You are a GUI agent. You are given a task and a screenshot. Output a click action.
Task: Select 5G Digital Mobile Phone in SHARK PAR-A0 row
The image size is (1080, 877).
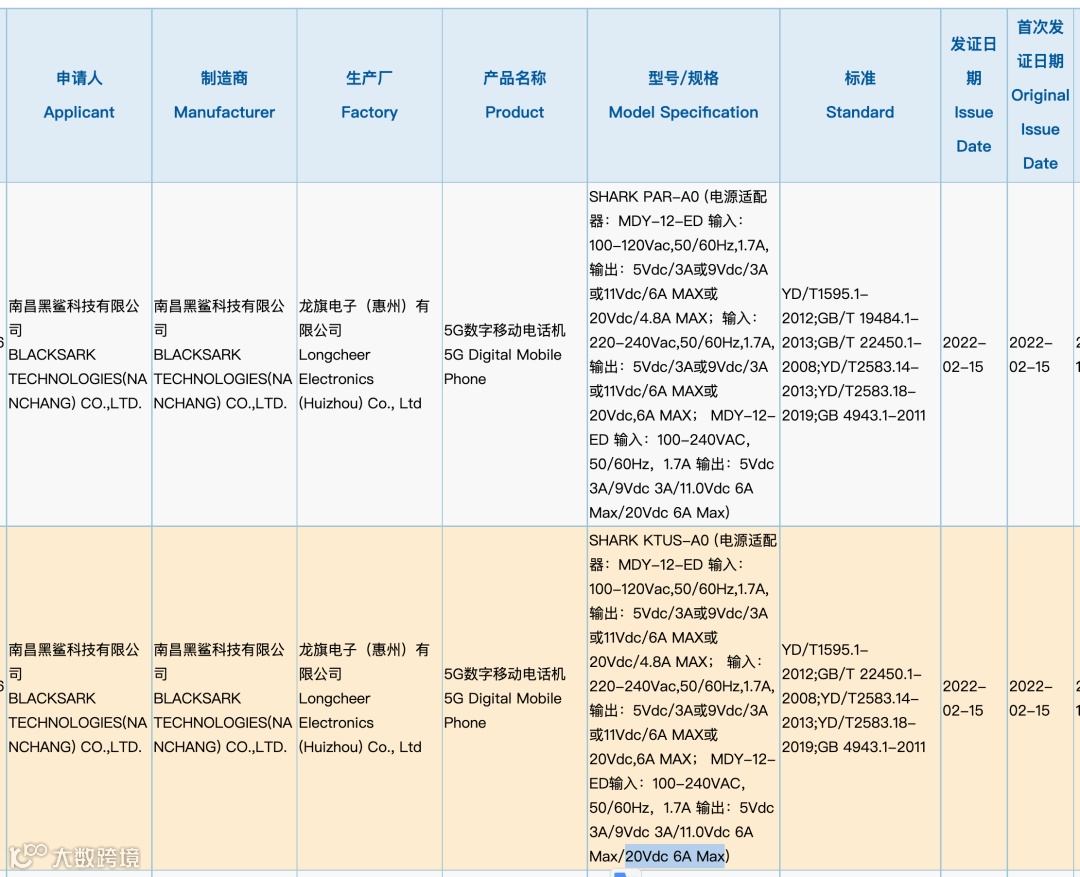point(515,354)
